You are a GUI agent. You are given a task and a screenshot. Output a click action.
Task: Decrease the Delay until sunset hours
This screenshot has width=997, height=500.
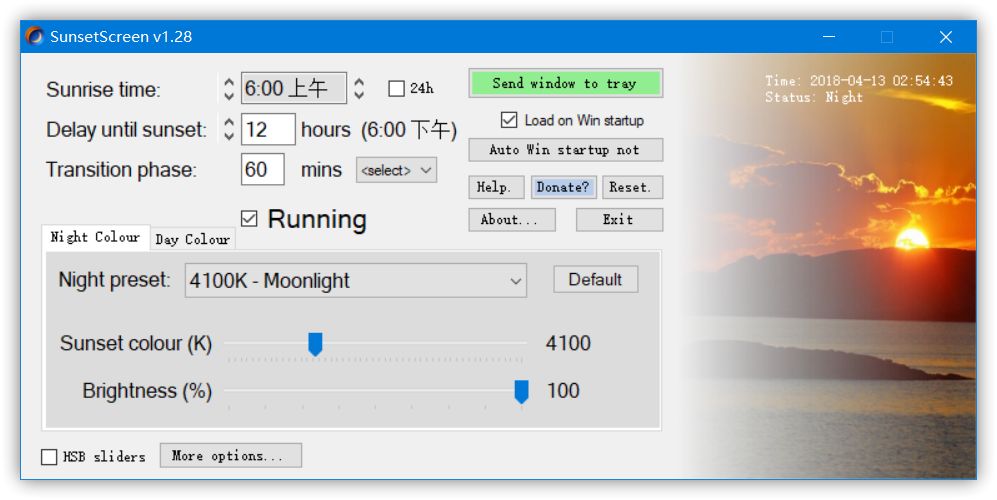coord(229,135)
